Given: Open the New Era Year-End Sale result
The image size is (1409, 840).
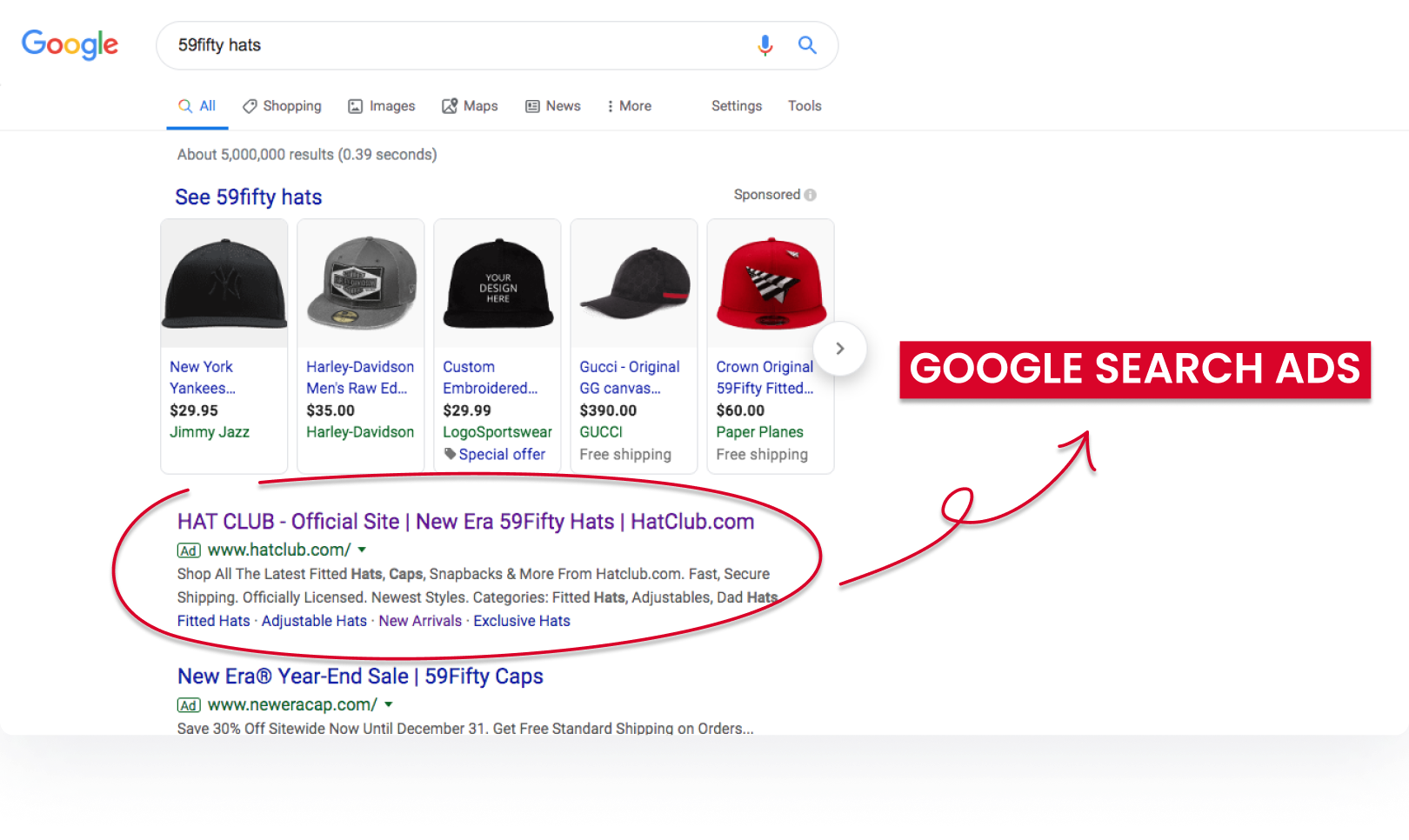Looking at the screenshot, I should pos(359,676).
